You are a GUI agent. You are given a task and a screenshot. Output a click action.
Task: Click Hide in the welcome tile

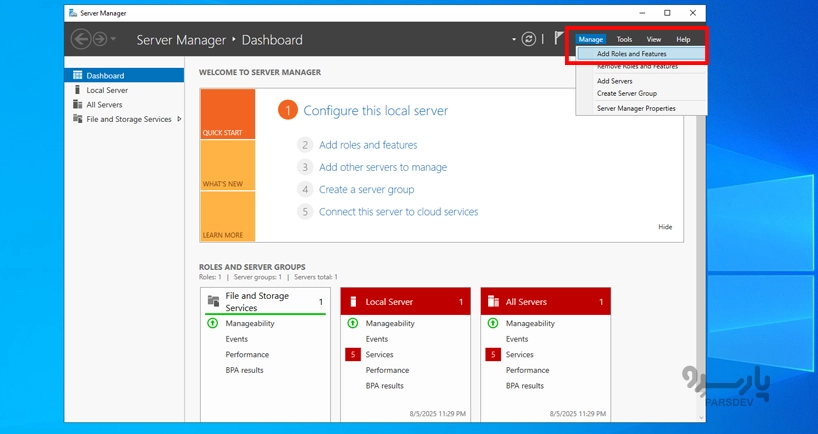point(665,227)
